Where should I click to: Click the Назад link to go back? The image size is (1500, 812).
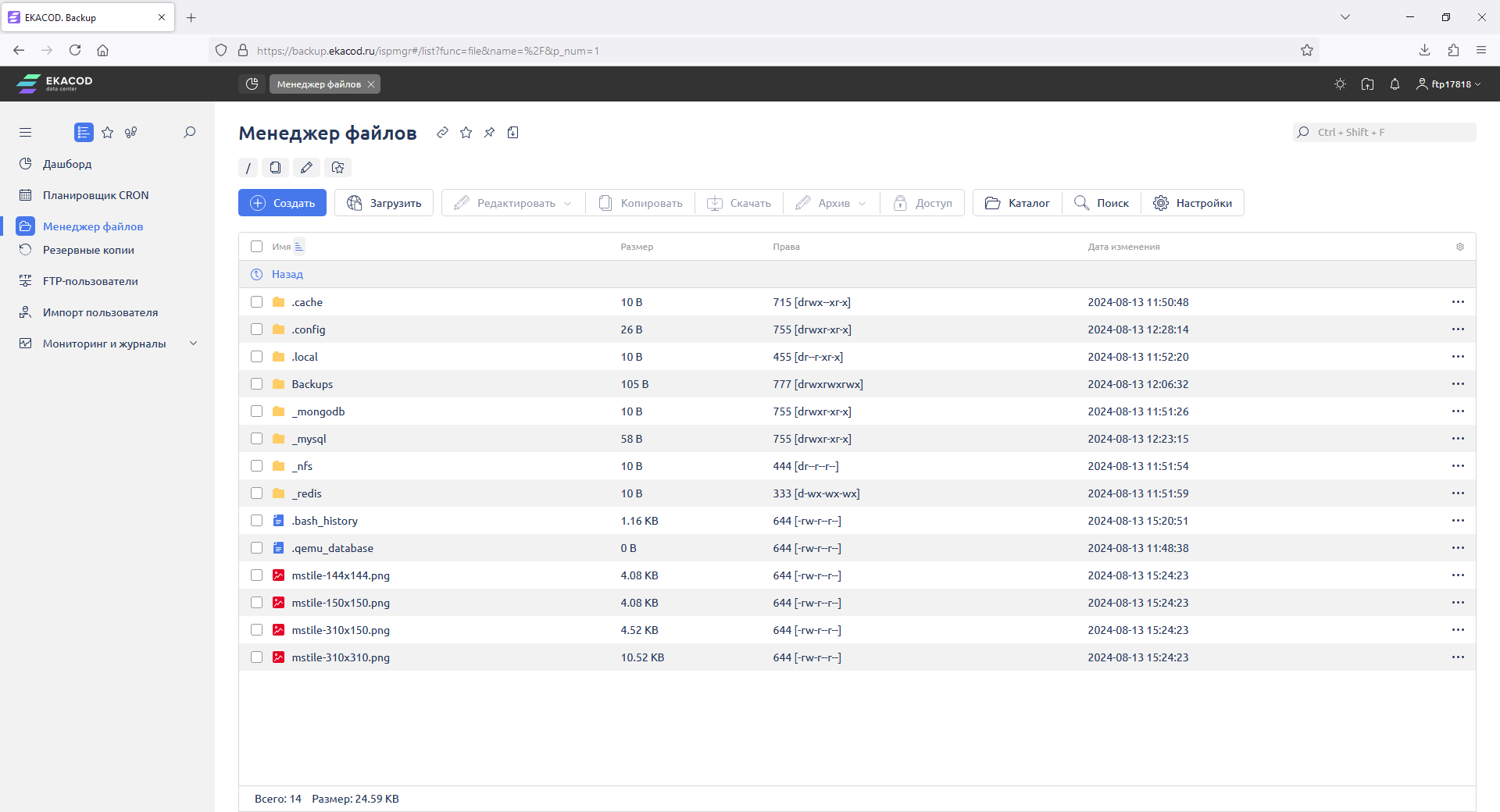[x=287, y=274]
